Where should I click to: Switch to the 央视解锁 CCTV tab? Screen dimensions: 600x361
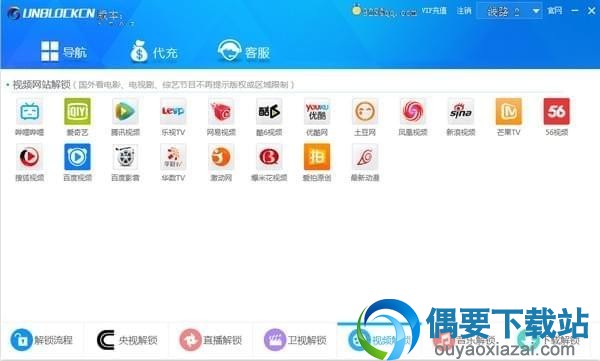click(127, 340)
